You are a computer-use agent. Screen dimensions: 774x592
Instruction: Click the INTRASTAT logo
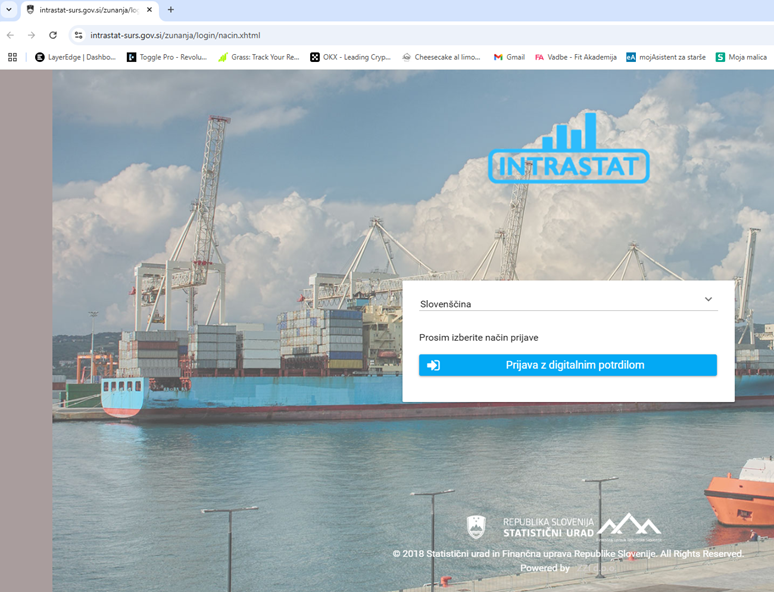coord(569,148)
